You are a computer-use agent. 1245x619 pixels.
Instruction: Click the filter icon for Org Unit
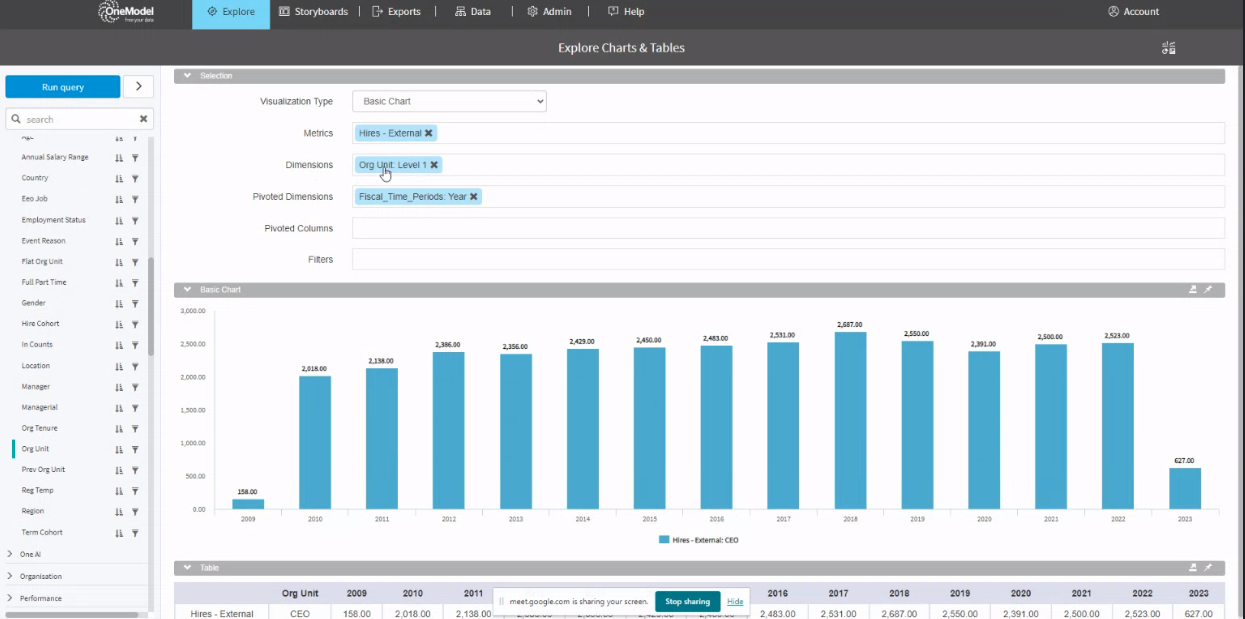pyautogui.click(x=135, y=449)
